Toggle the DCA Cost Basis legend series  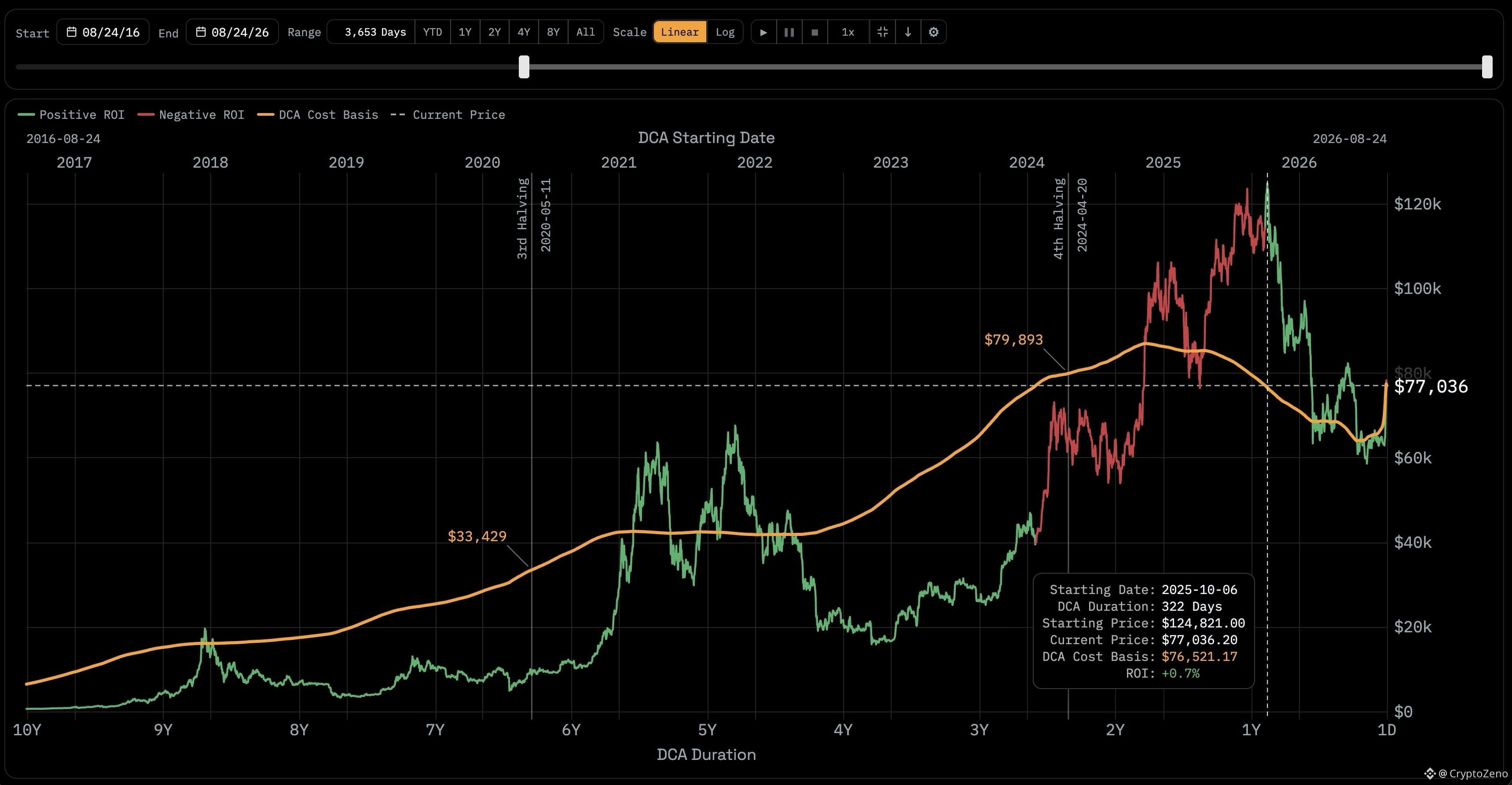[318, 114]
